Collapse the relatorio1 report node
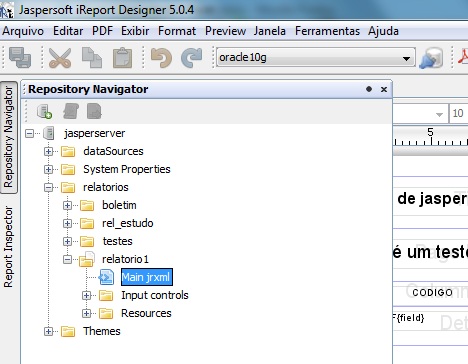 (x=67, y=260)
